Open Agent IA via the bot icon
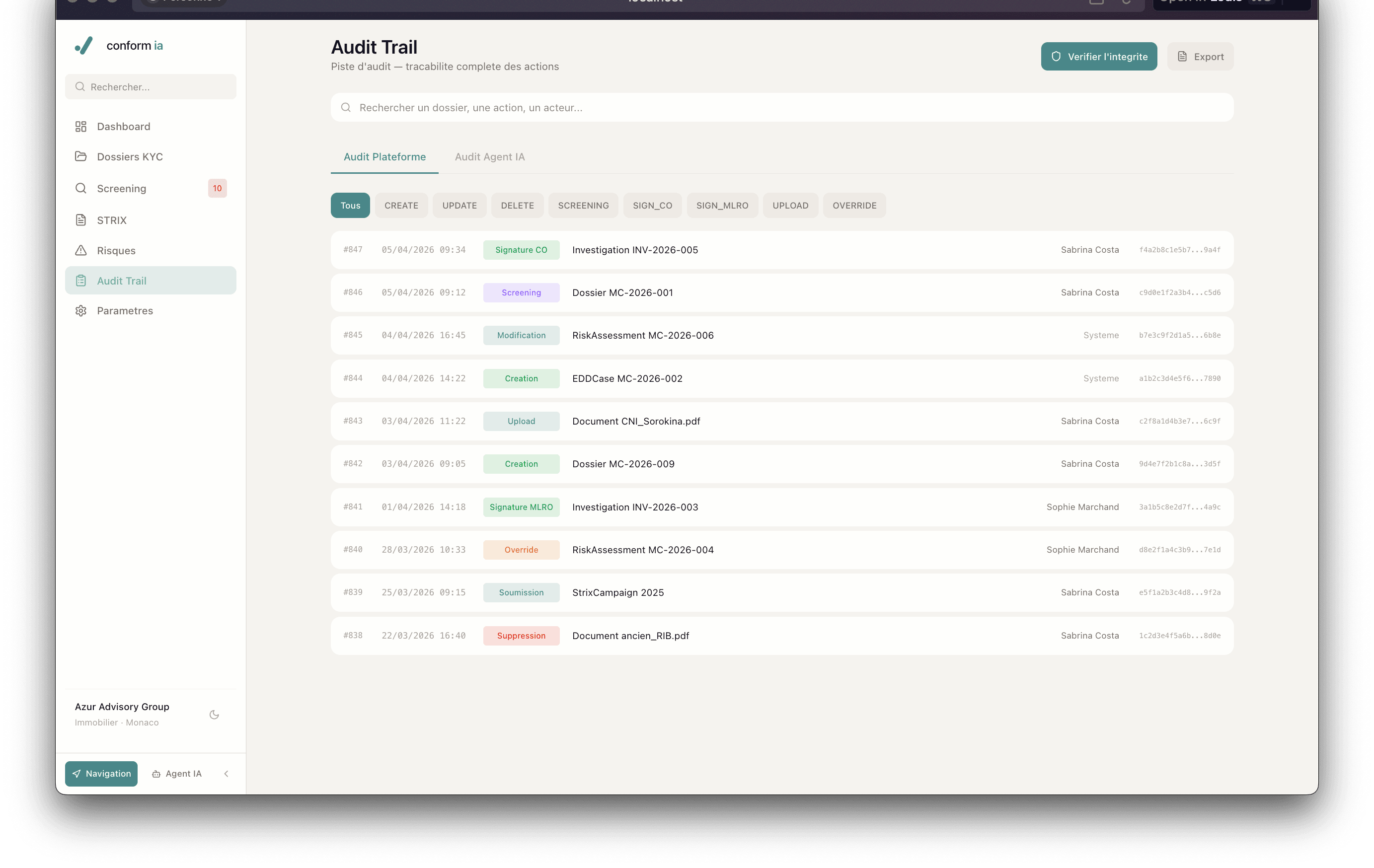 coord(157,773)
